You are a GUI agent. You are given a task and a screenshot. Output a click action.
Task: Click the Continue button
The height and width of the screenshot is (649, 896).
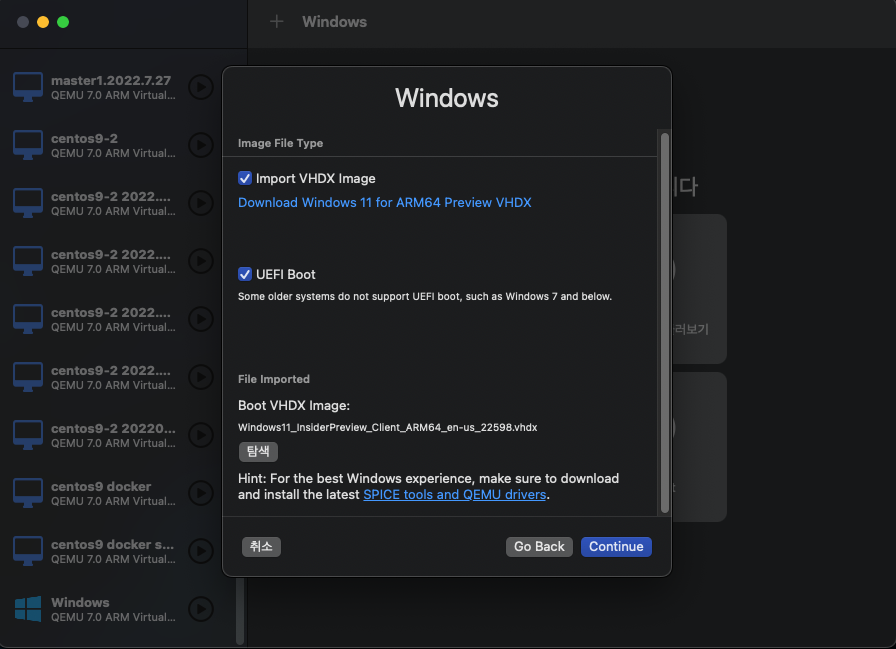pos(616,547)
